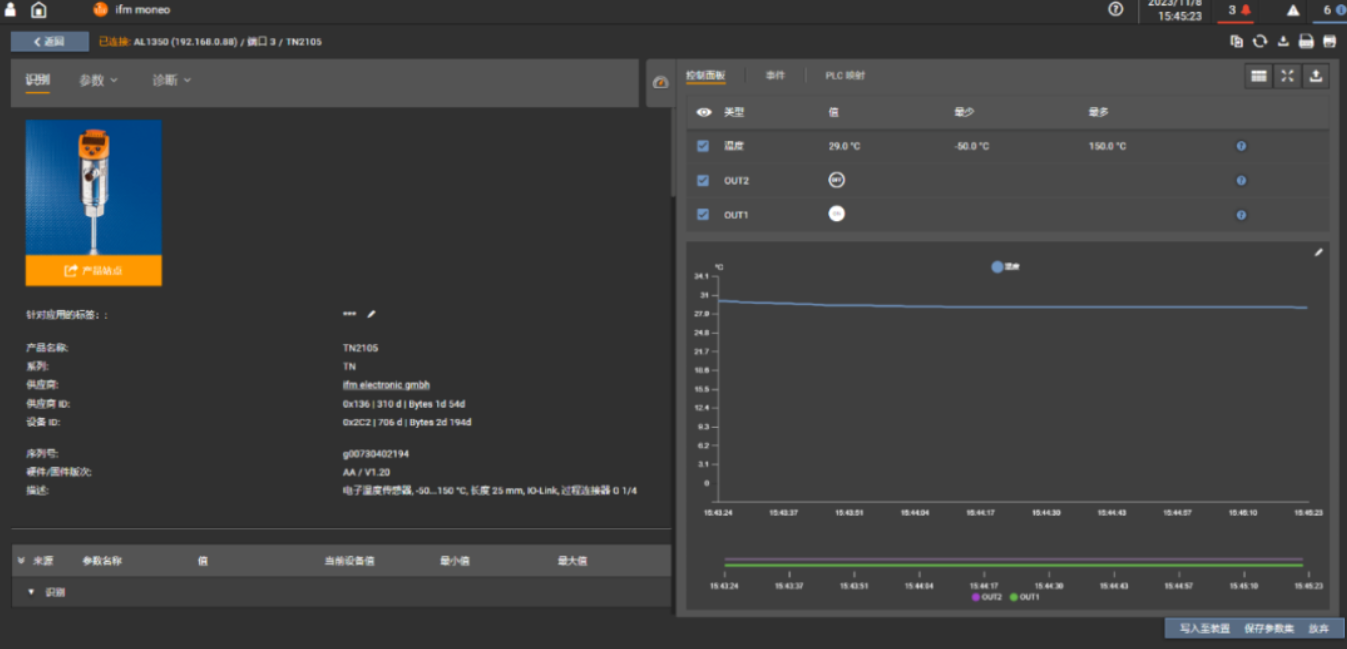Click the orange product site button
1347x649 pixels.
(x=93, y=271)
